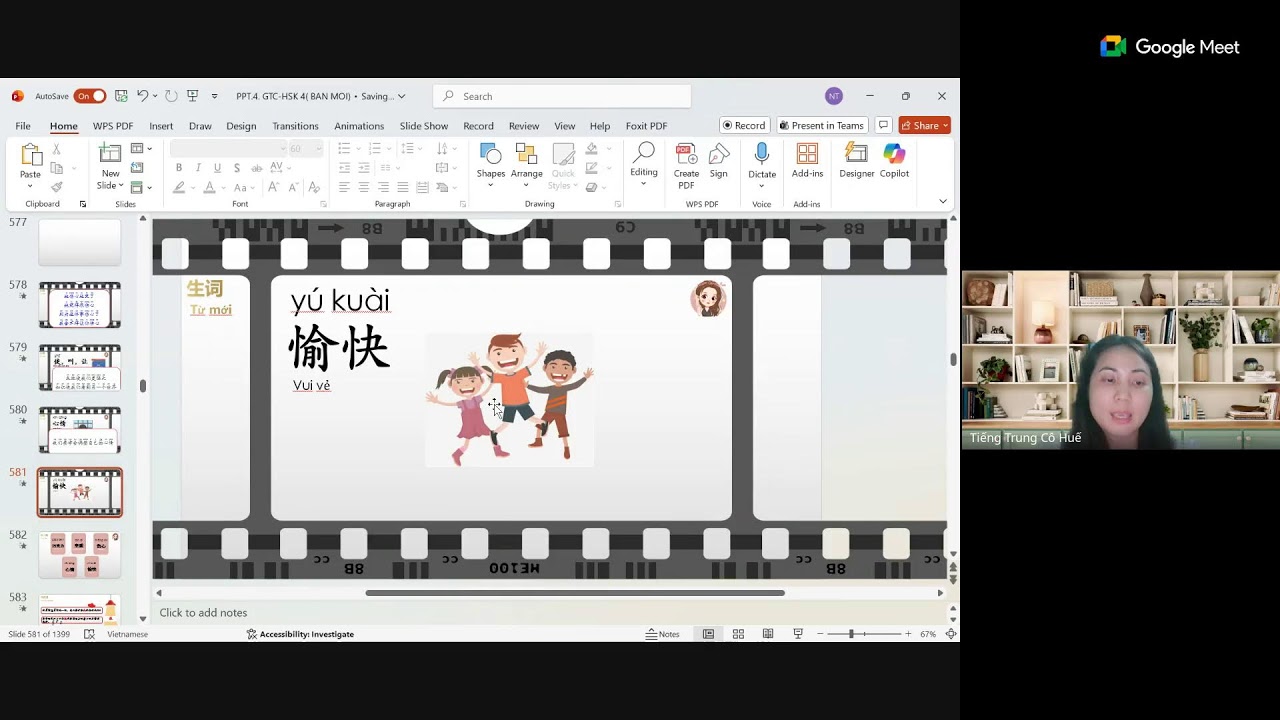Toggle the AutoSave switch off

pyautogui.click(x=90, y=96)
